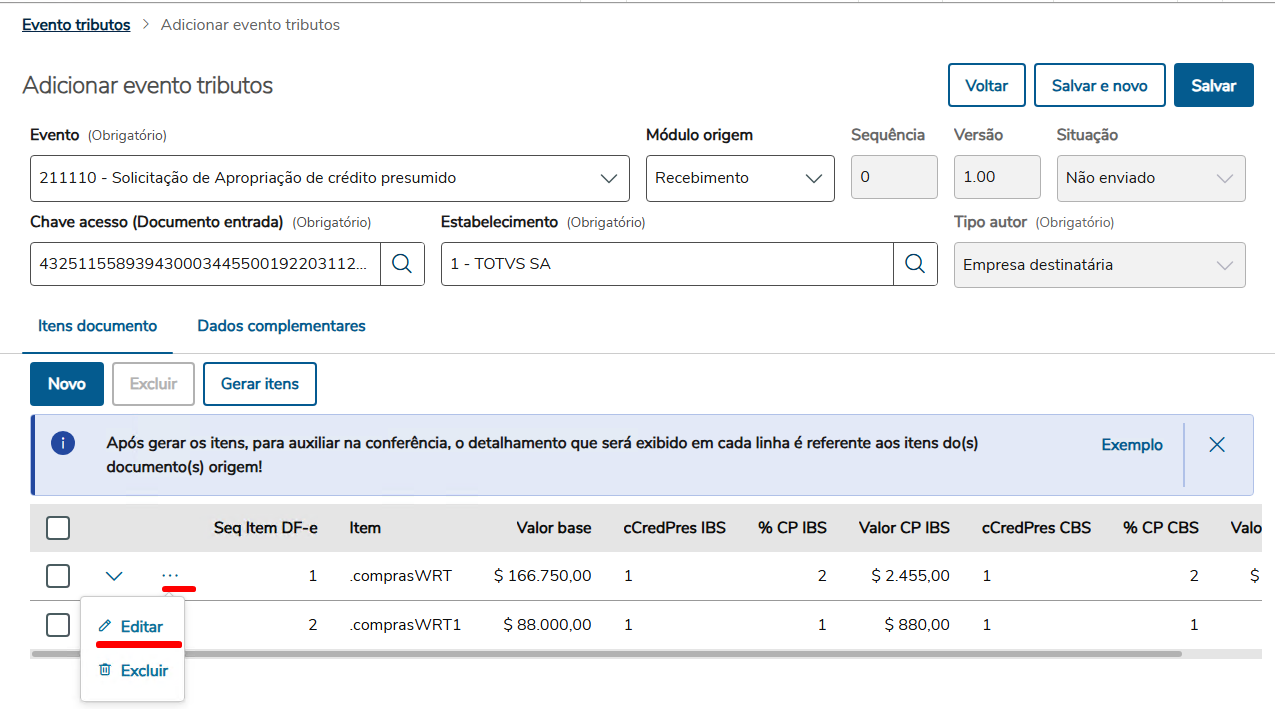This screenshot has height=709, width=1275.
Task: Open the Exemplo link in banner
Action: point(1132,445)
